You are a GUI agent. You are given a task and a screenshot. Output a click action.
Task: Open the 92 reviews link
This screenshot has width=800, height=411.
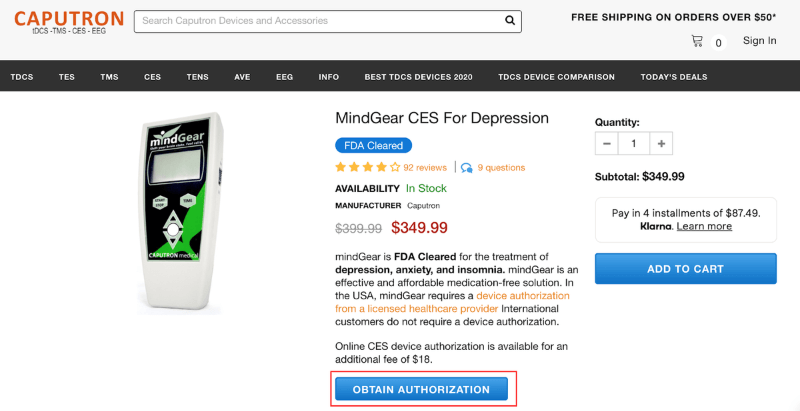click(425, 168)
